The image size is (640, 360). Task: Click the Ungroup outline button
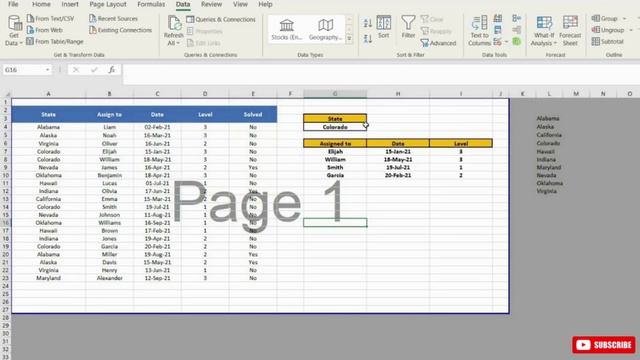pyautogui.click(x=608, y=30)
